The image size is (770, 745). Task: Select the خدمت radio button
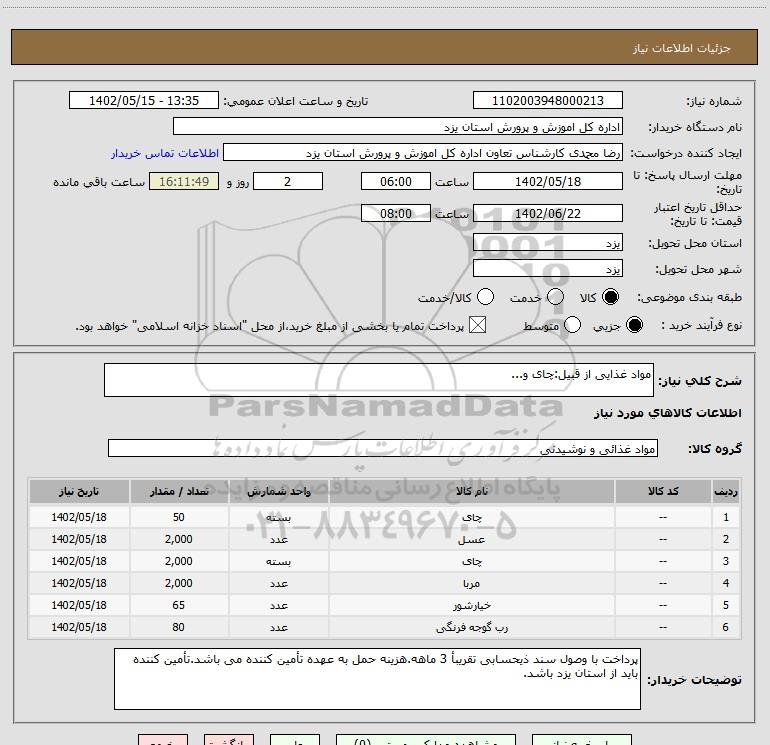click(555, 297)
